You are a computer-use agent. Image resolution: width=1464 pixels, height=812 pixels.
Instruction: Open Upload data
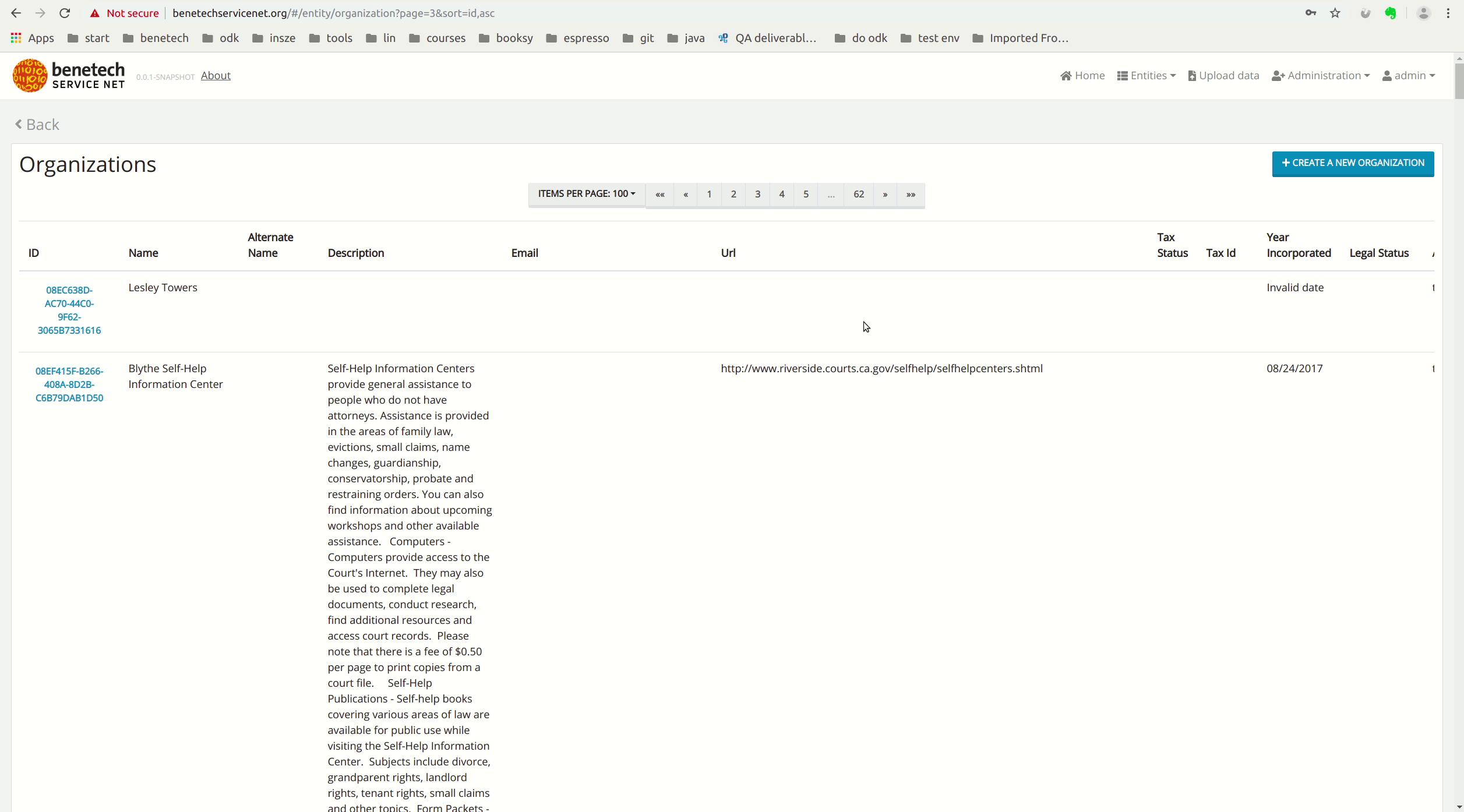(x=1223, y=75)
